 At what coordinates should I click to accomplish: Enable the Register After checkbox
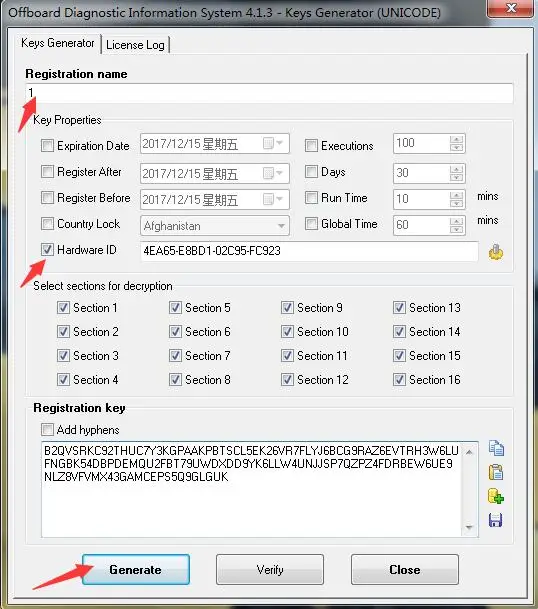(47, 171)
